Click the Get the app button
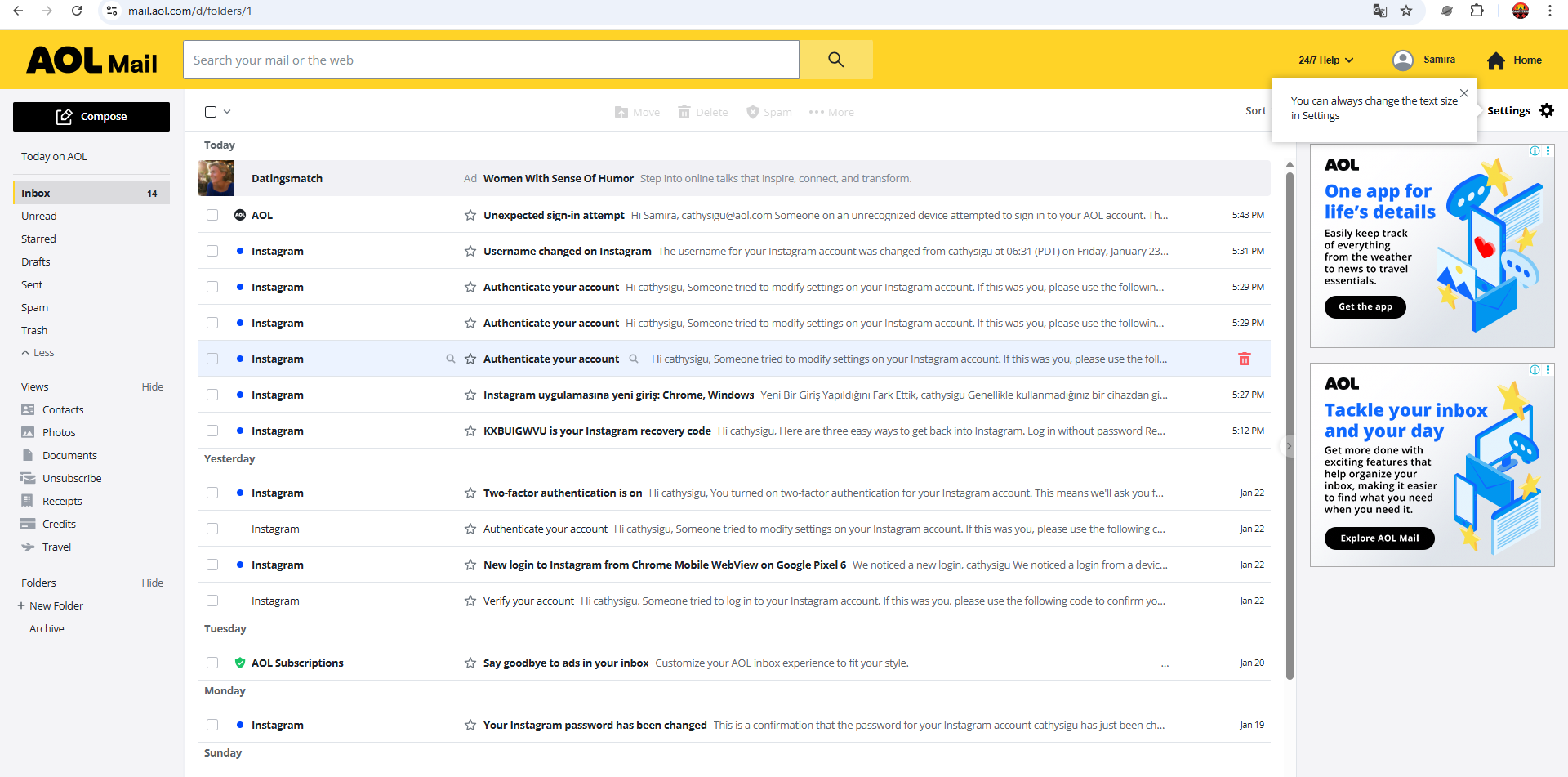 tap(1365, 307)
